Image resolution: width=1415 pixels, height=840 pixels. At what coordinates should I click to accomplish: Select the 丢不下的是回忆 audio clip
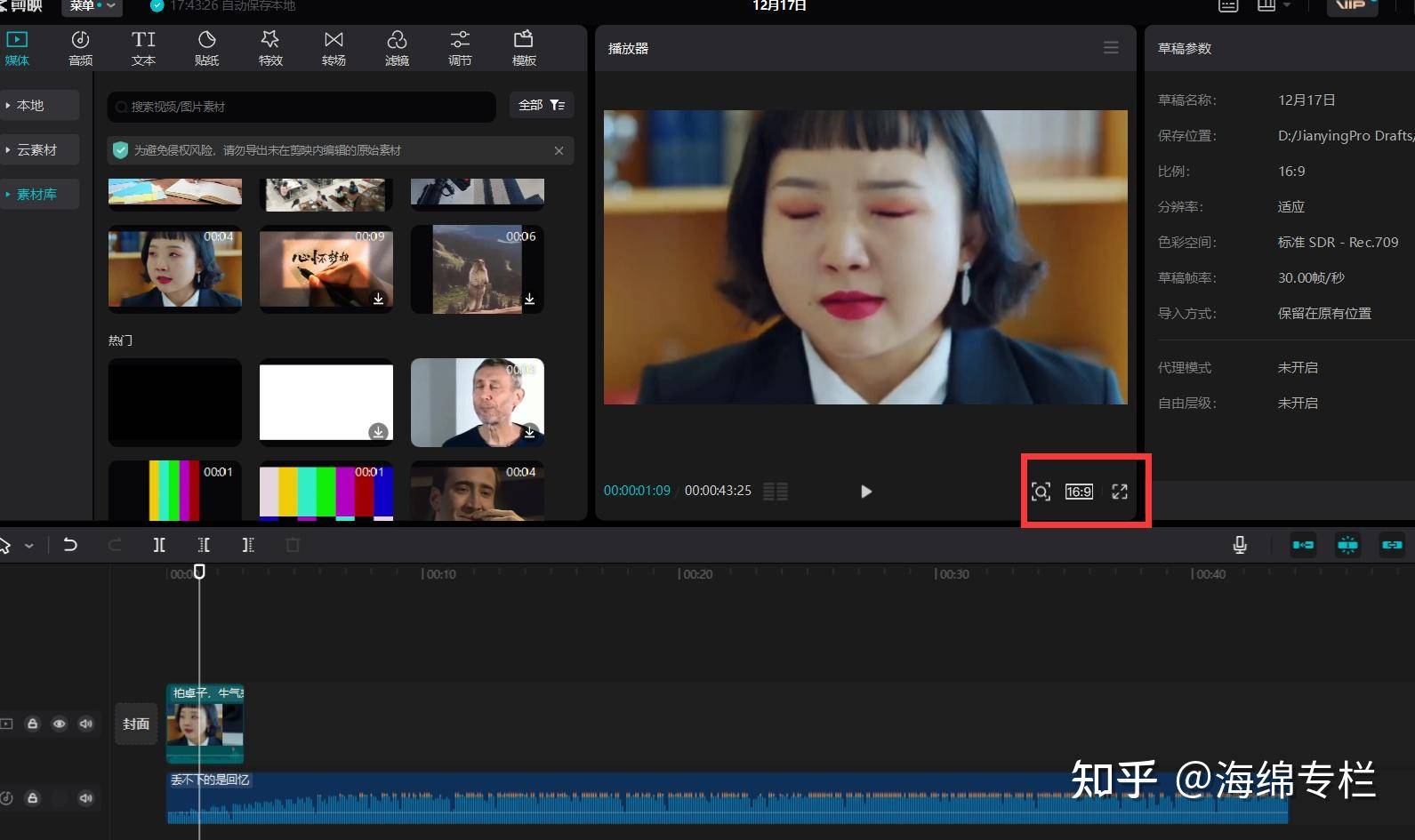727,797
